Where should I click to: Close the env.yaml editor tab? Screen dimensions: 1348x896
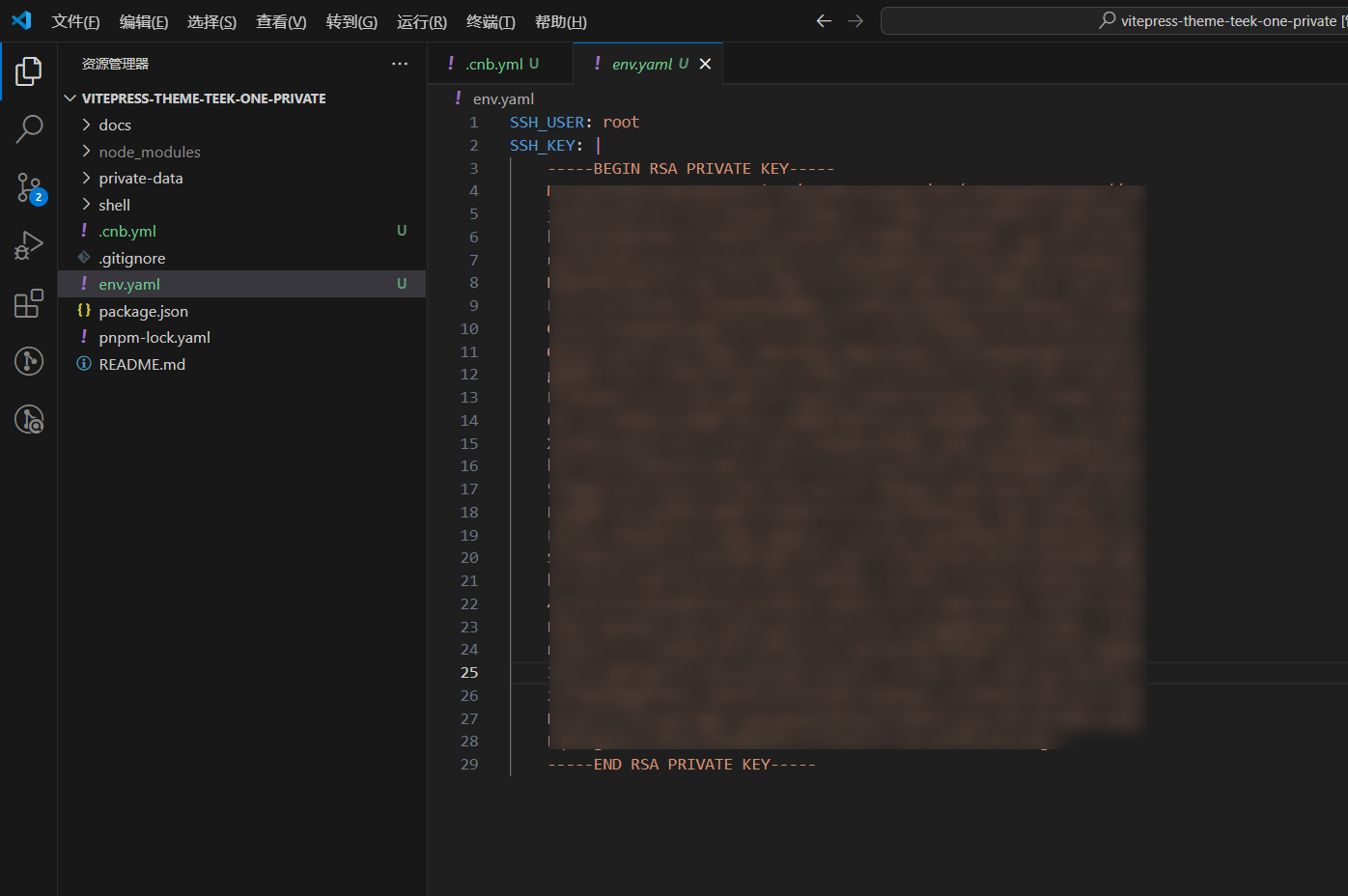[705, 64]
